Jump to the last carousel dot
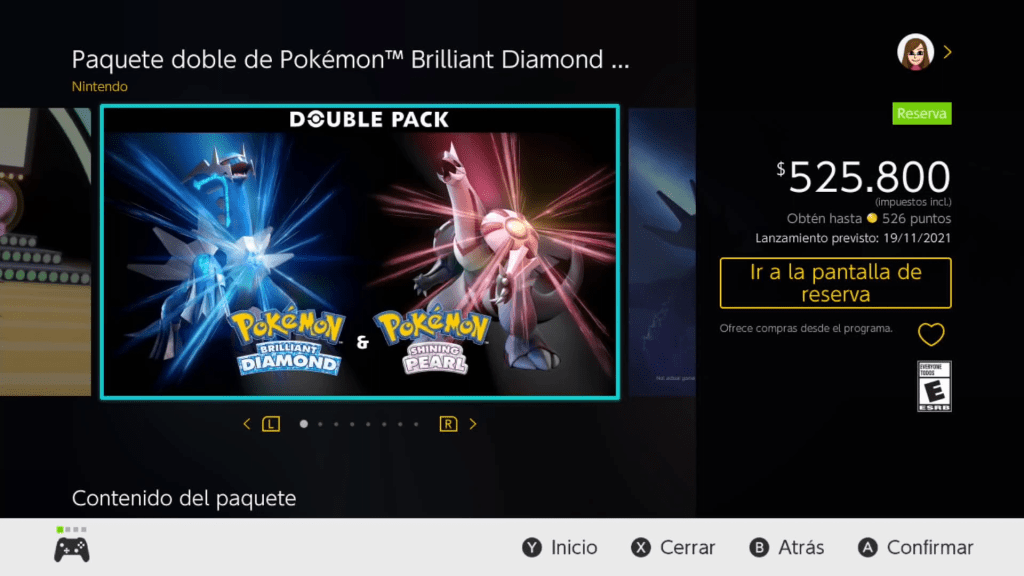This screenshot has width=1024, height=576. tap(416, 424)
